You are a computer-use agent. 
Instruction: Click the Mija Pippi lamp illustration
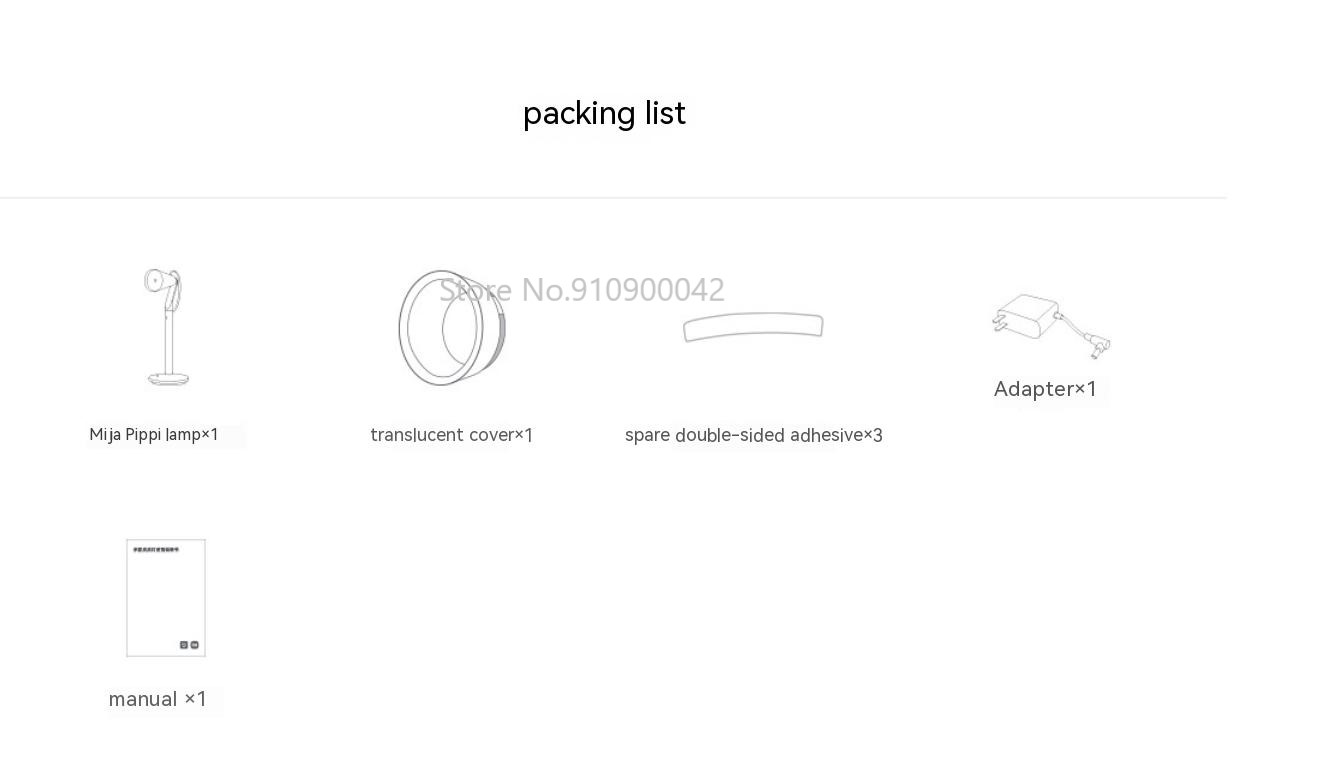click(167, 327)
